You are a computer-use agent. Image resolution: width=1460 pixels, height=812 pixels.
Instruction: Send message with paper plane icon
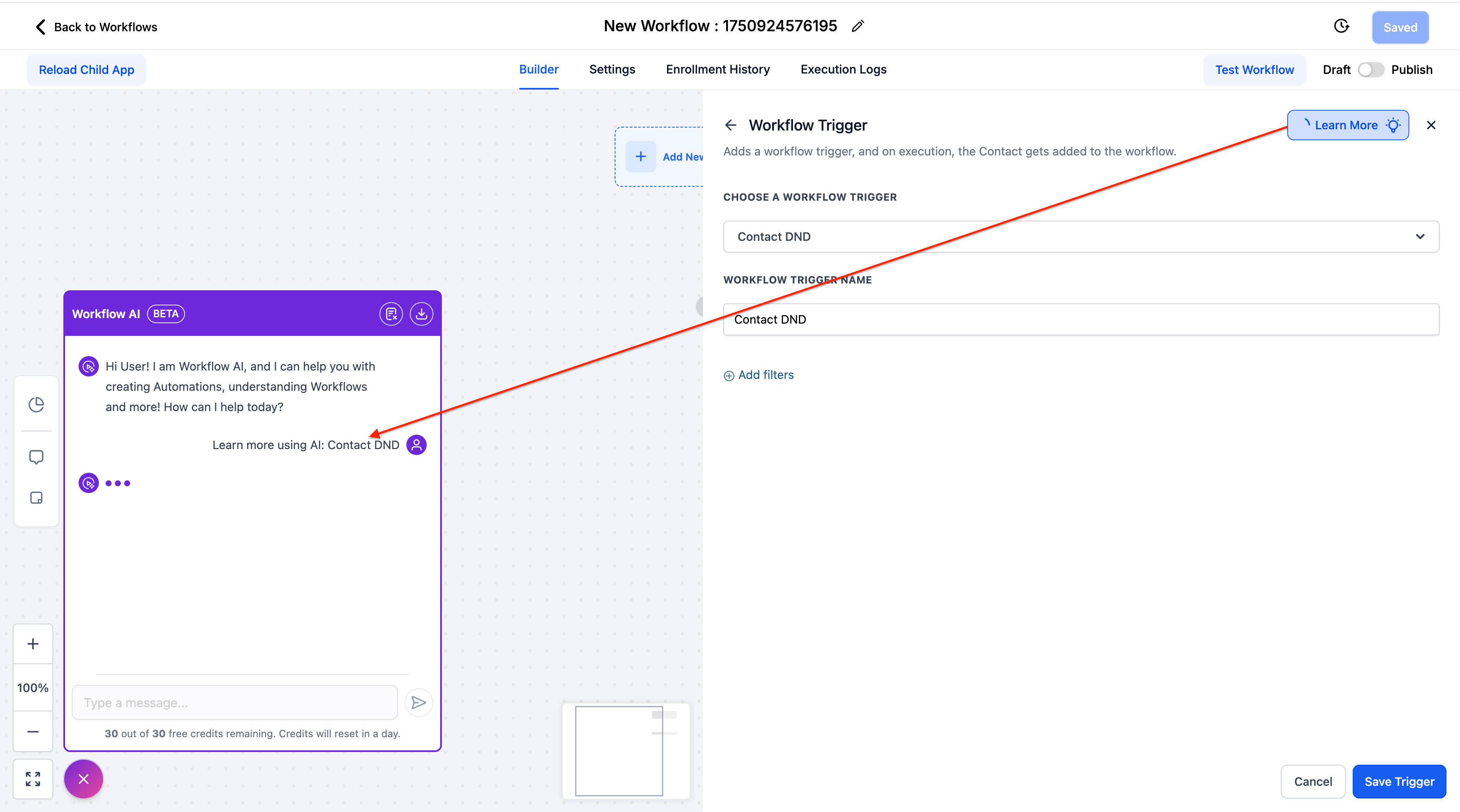418,703
